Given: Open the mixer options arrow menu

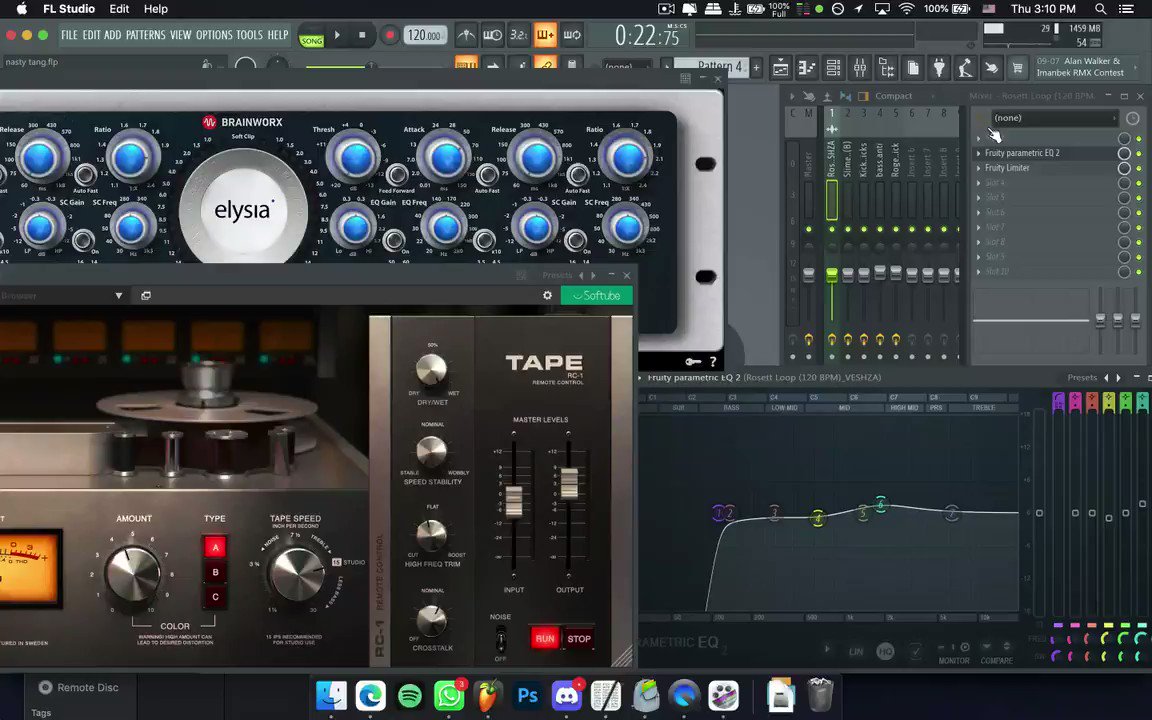Looking at the screenshot, I should 792,96.
